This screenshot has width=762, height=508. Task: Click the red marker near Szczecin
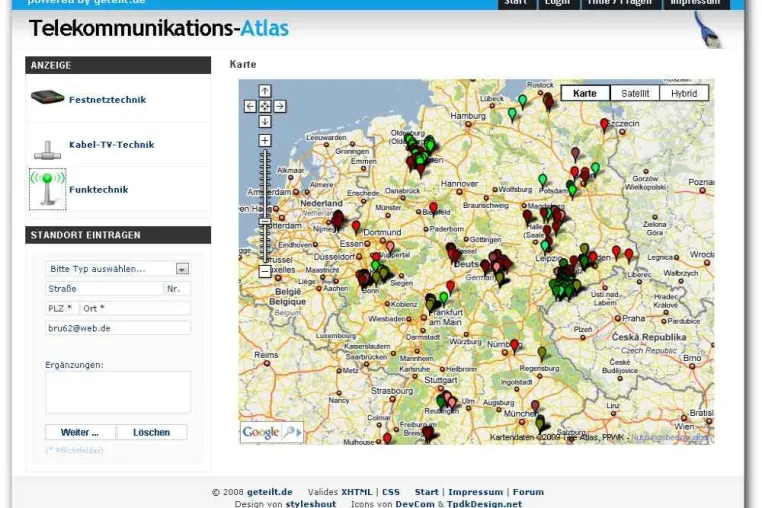[604, 125]
